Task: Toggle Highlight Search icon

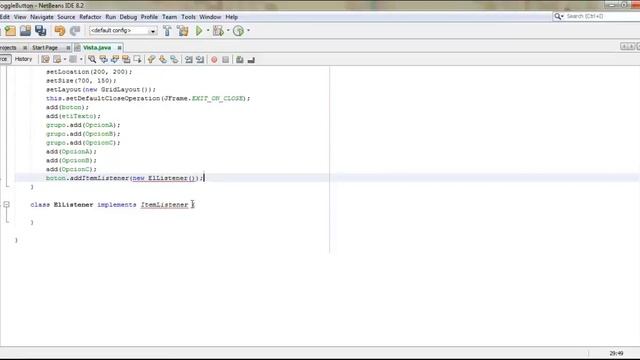Action: [126, 60]
